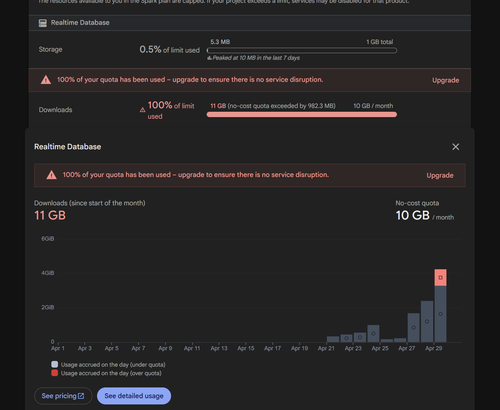
Task: Click the '0.5% of limit used' storage text
Action: coord(169,50)
